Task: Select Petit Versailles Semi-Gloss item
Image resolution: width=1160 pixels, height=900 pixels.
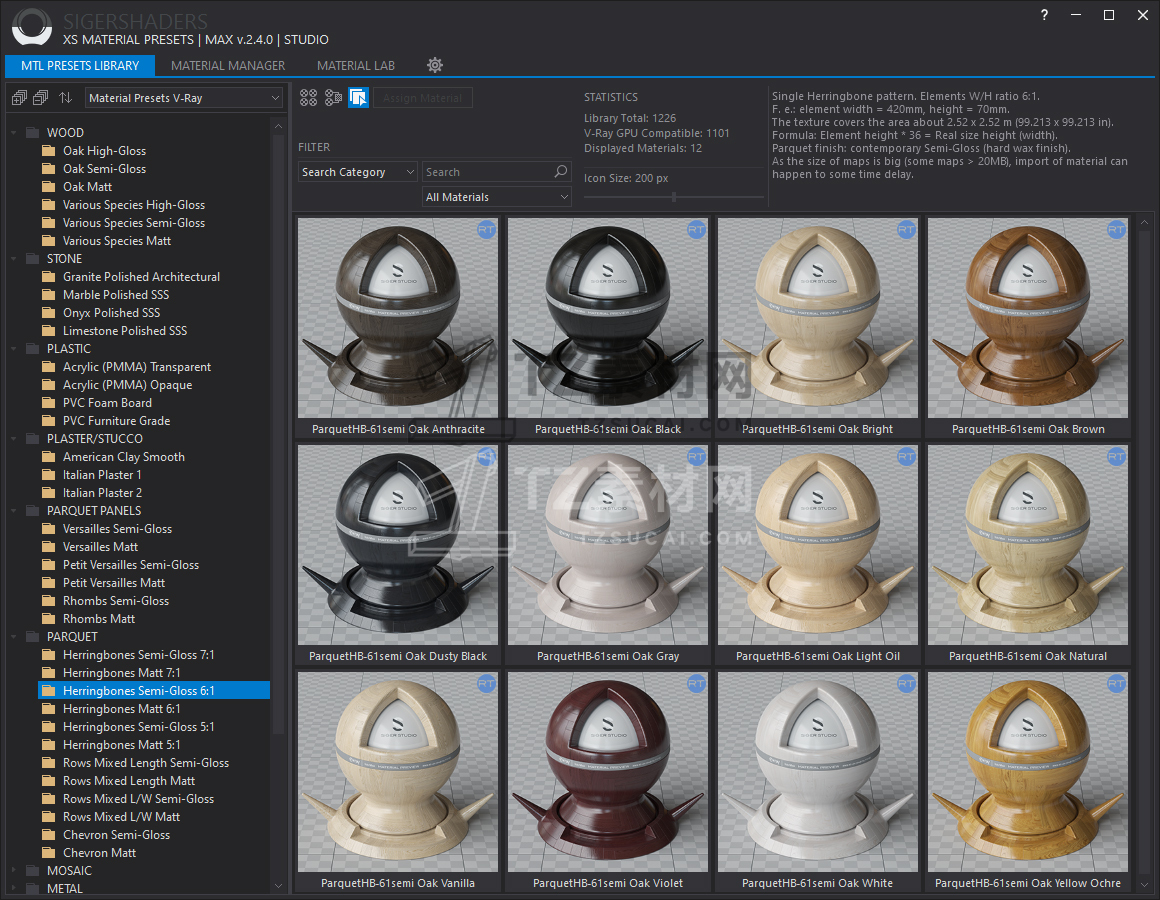Action: [x=131, y=565]
